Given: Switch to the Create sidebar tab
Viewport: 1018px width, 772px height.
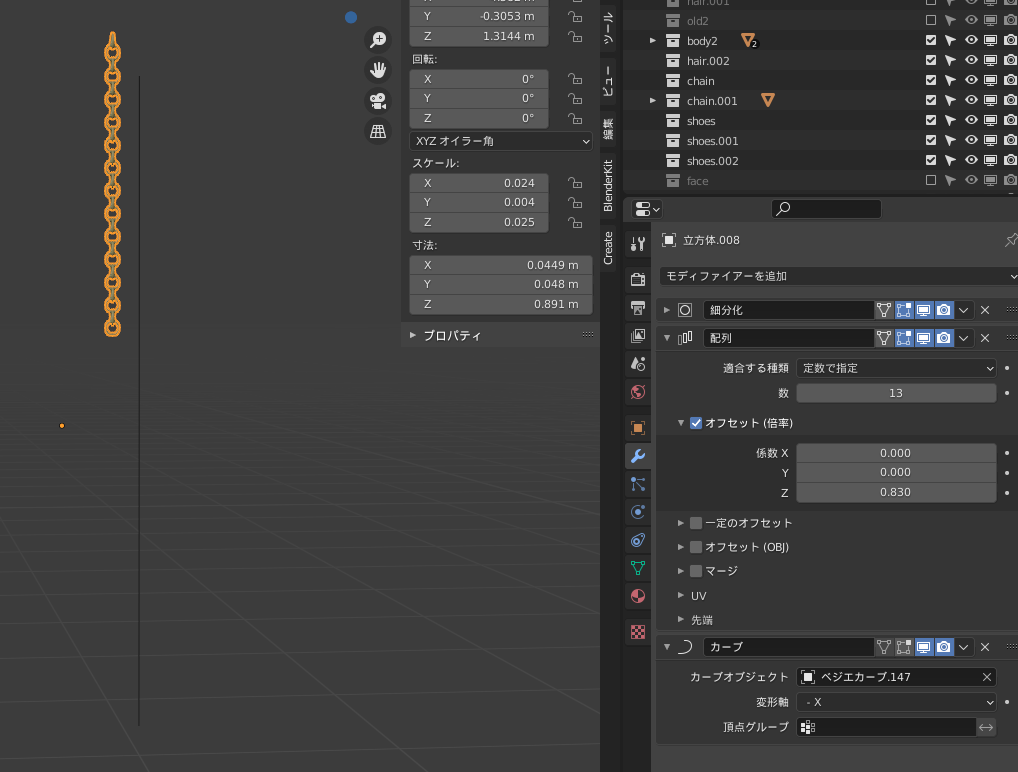Looking at the screenshot, I should [x=608, y=248].
